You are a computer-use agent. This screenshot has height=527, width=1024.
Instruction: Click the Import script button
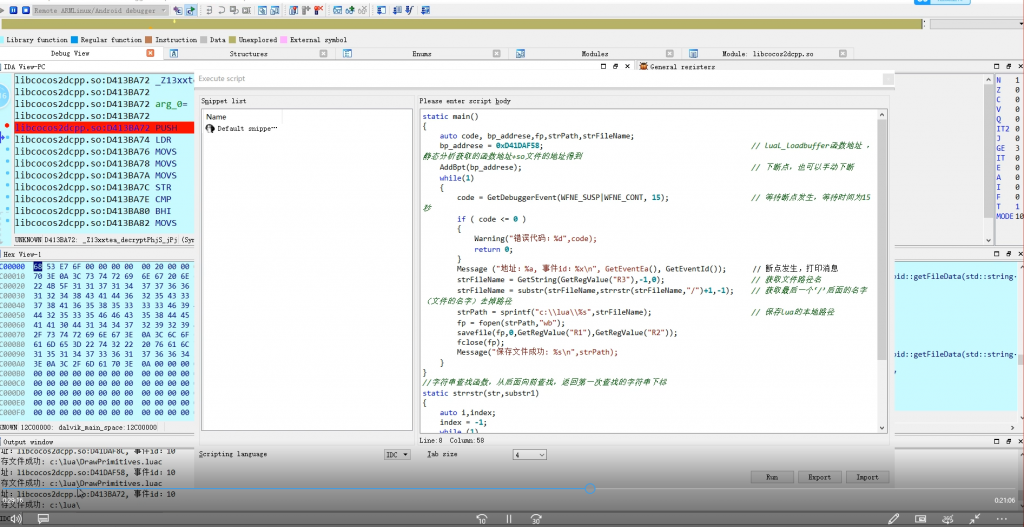[867, 477]
